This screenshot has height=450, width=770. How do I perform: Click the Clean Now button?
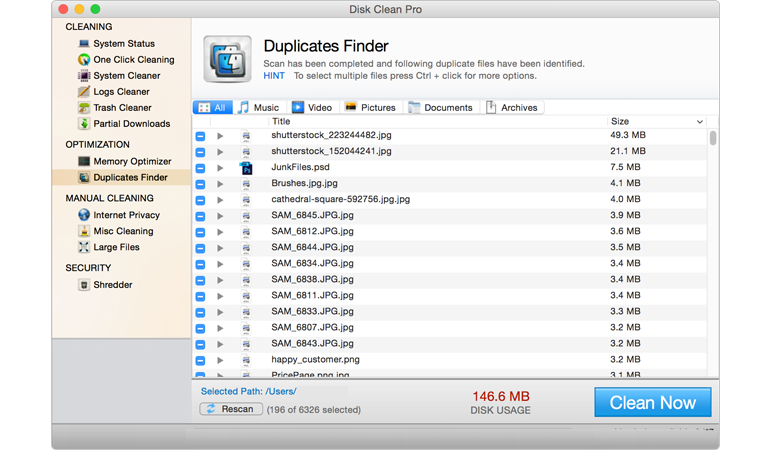coord(652,402)
